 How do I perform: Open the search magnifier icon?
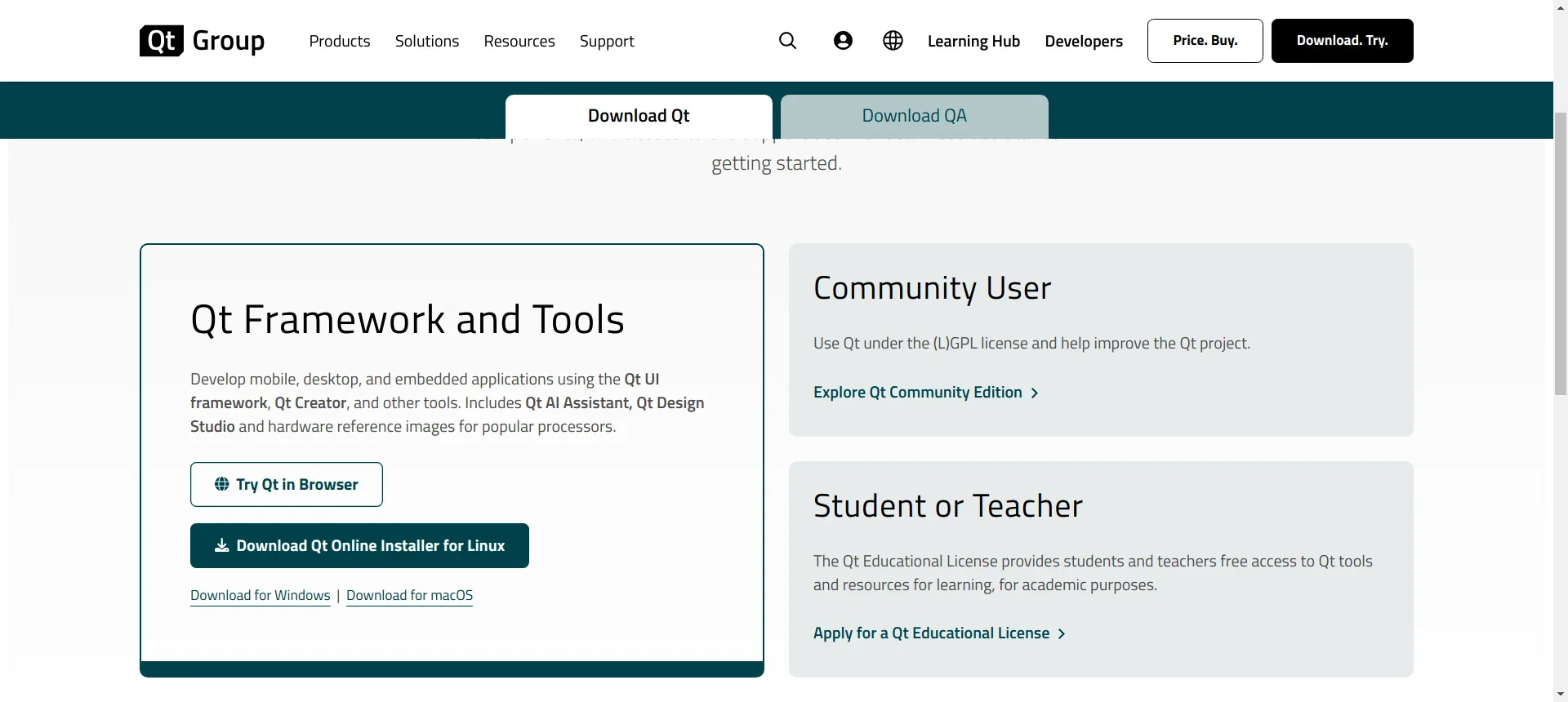pyautogui.click(x=787, y=41)
